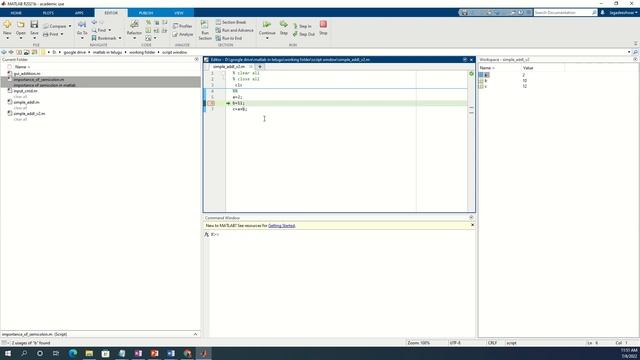This screenshot has height=360, width=640.
Task: Launch the Profiler
Action: (x=182, y=26)
